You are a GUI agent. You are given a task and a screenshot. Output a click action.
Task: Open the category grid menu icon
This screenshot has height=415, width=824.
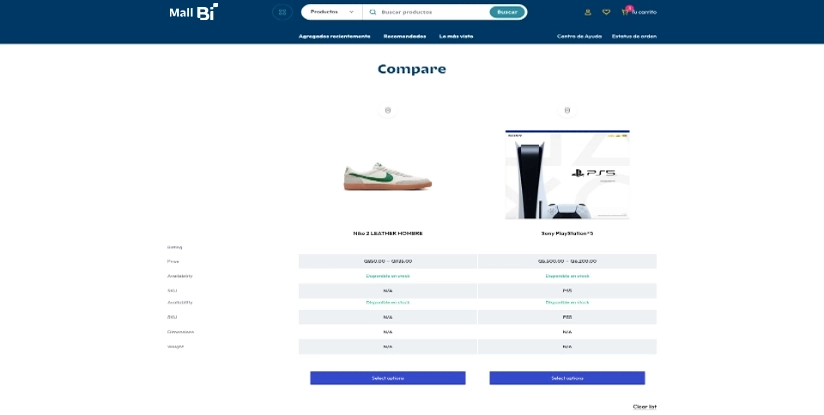click(282, 12)
